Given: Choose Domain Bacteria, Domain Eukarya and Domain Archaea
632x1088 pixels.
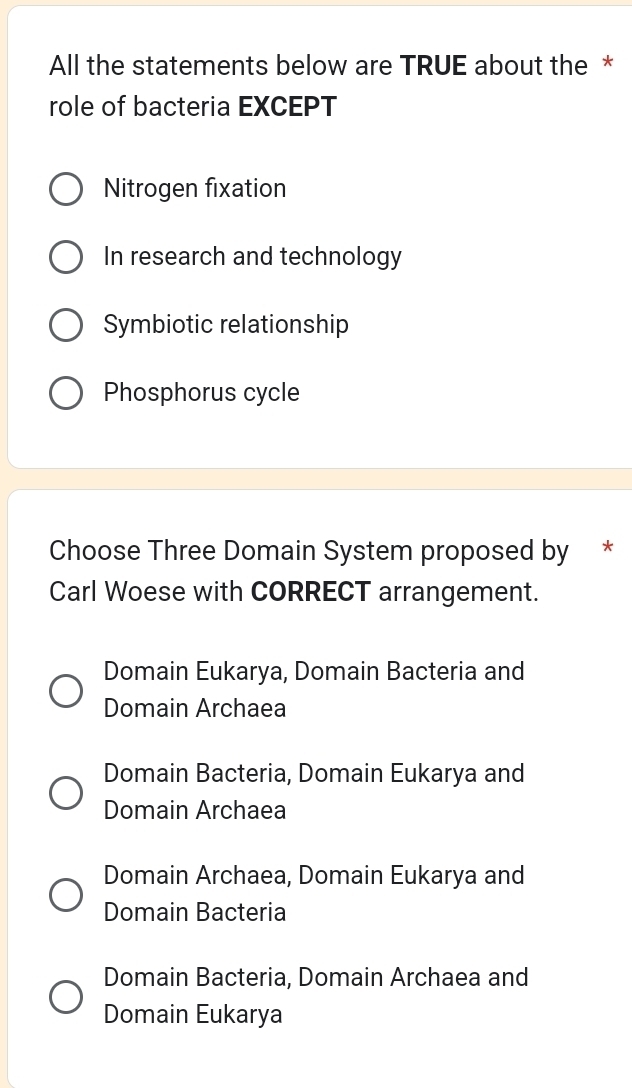Looking at the screenshot, I should coord(65,792).
